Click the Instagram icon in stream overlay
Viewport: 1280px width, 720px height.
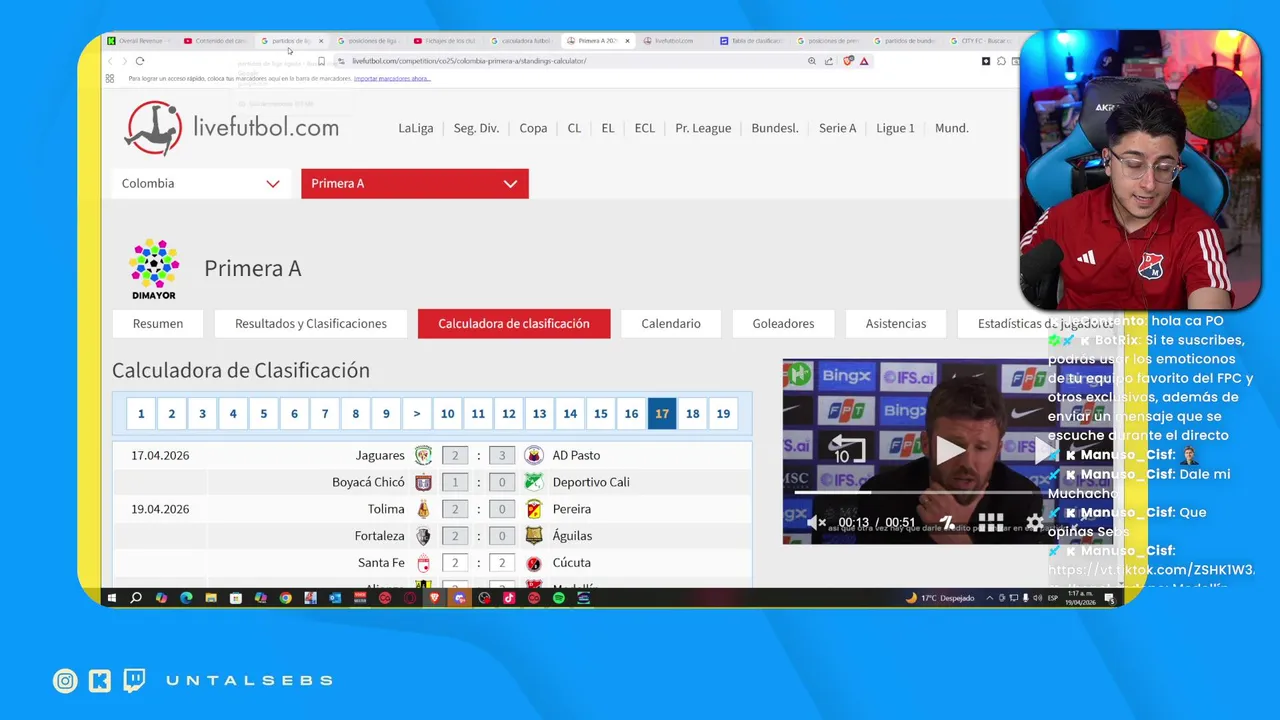point(65,681)
